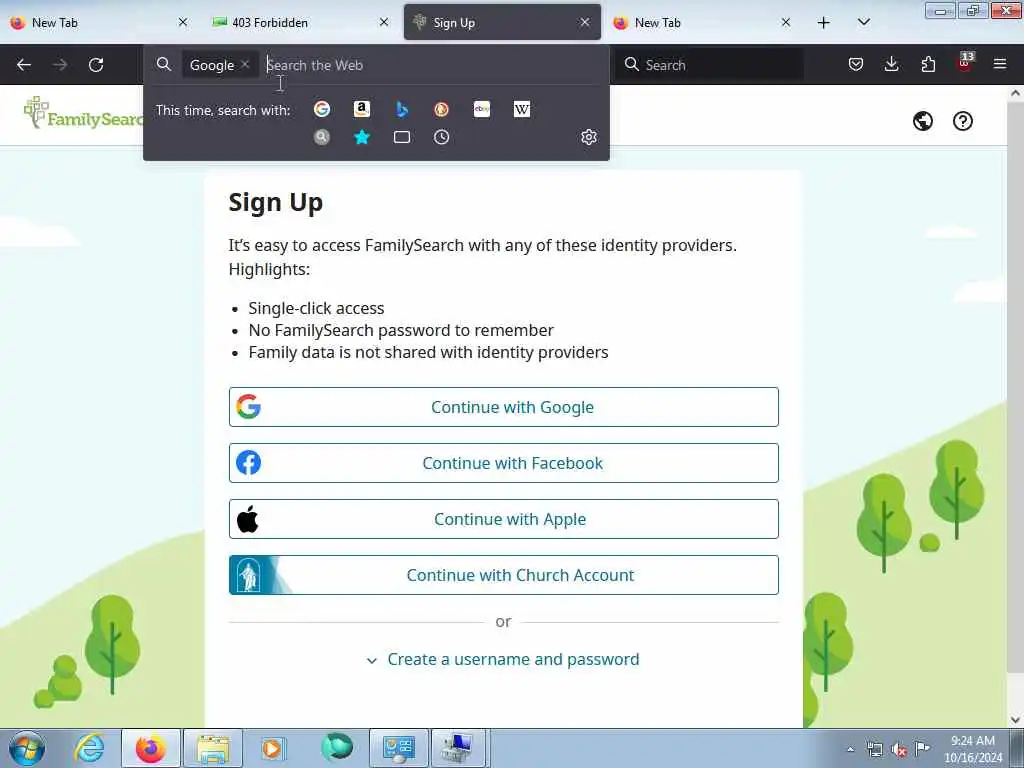Open the list all tabs dropdown
The height and width of the screenshot is (768, 1024).
point(863,23)
